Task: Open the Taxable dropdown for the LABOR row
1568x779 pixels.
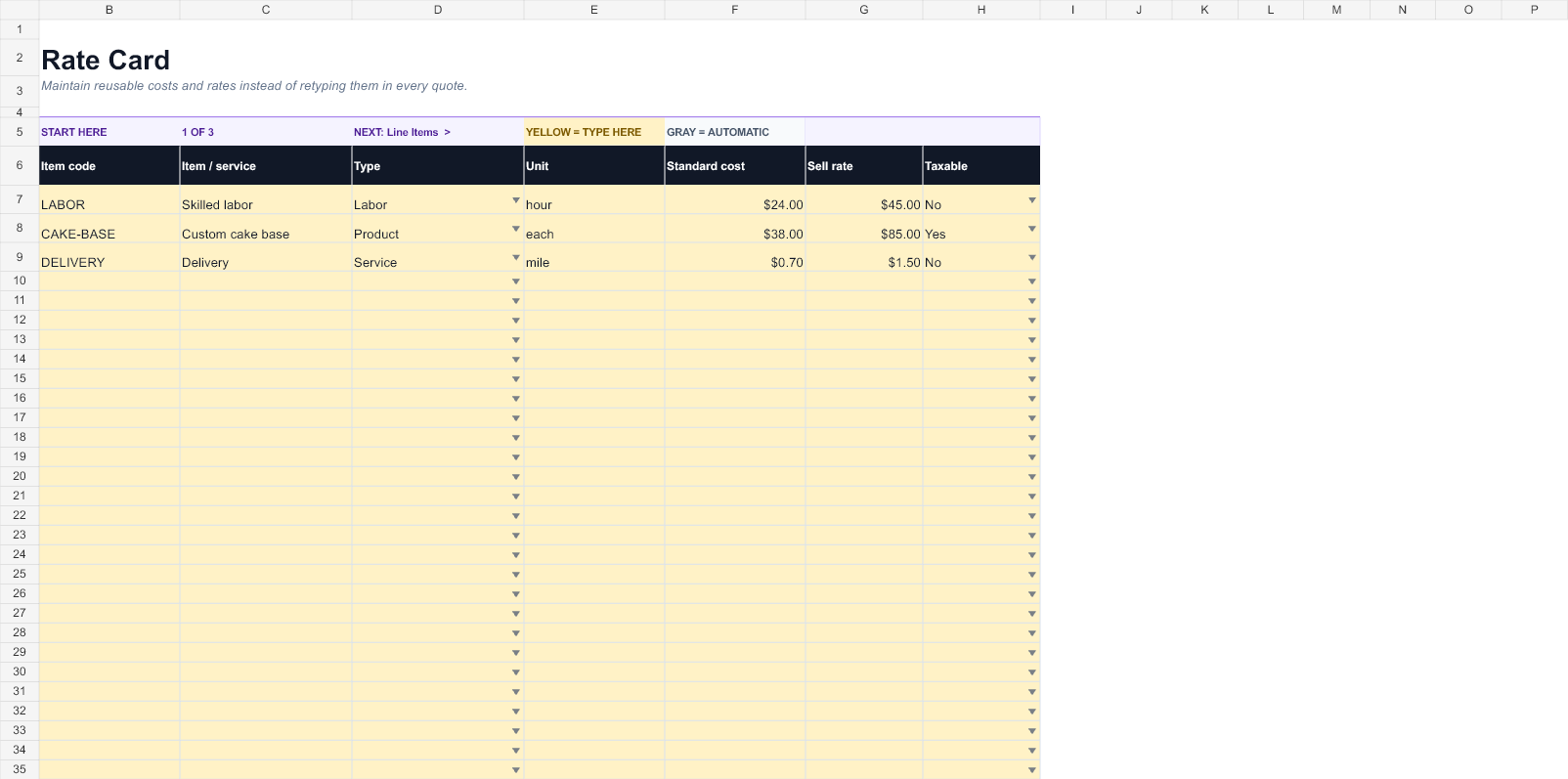Action: (x=1032, y=200)
